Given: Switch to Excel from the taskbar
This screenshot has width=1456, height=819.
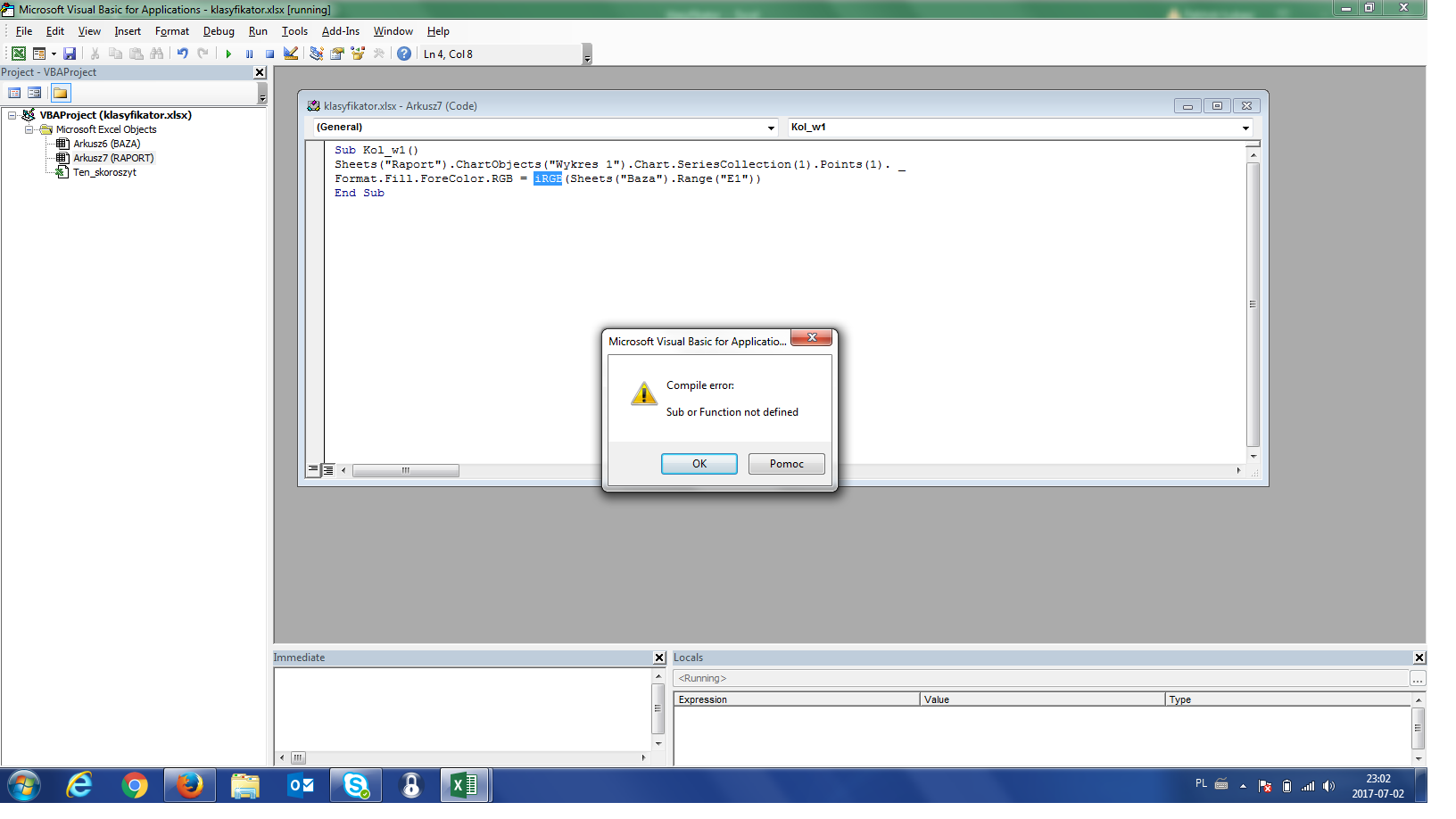Looking at the screenshot, I should pos(464,786).
